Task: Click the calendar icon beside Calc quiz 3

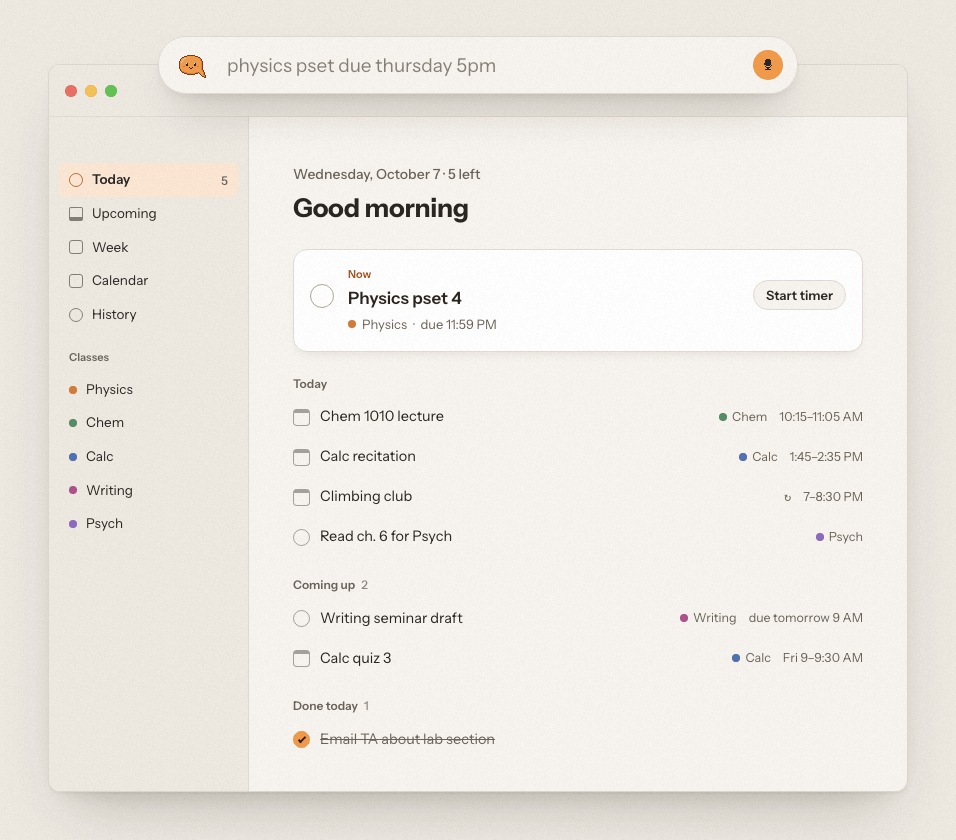Action: tap(301, 658)
